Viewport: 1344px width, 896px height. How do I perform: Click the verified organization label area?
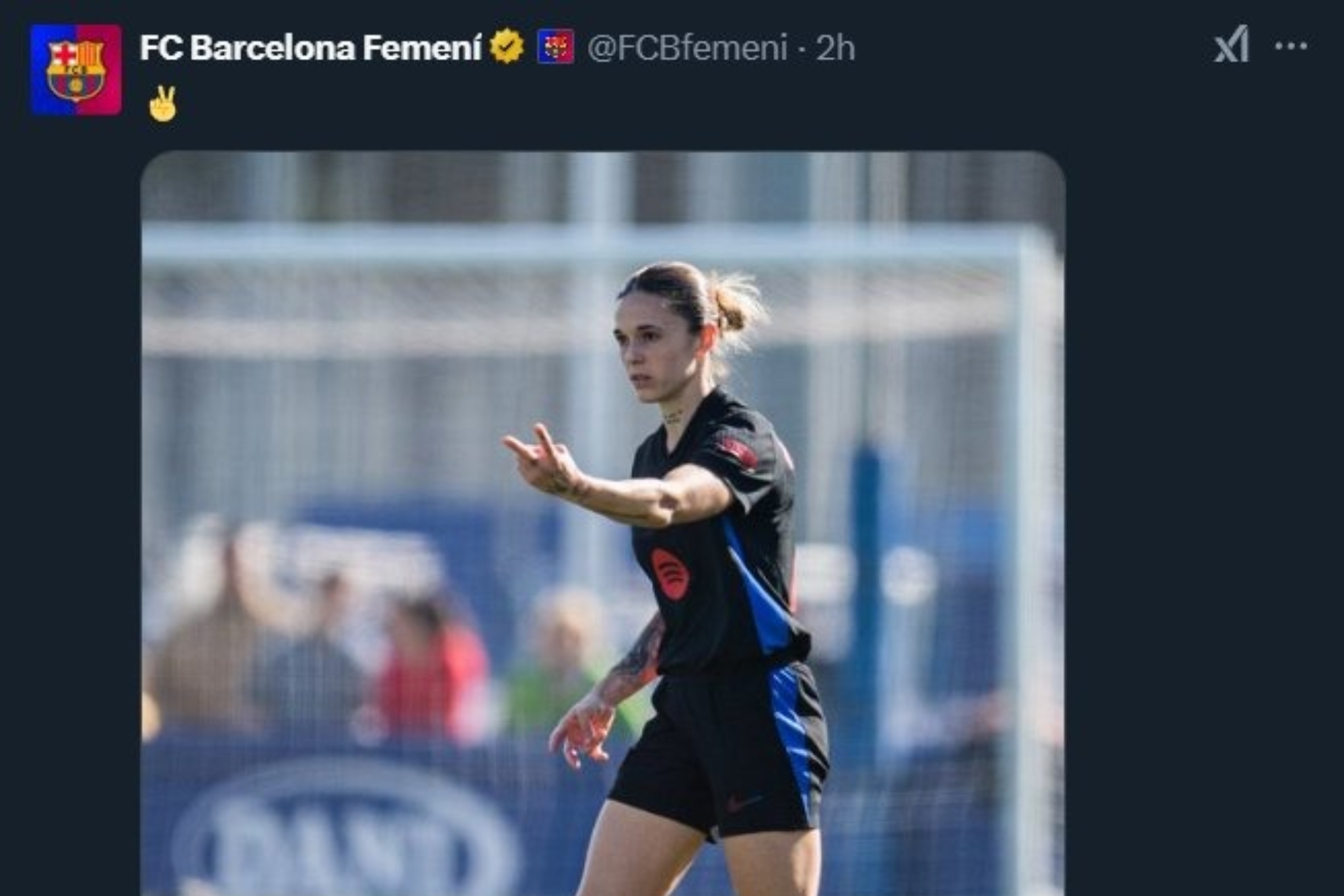[x=506, y=46]
